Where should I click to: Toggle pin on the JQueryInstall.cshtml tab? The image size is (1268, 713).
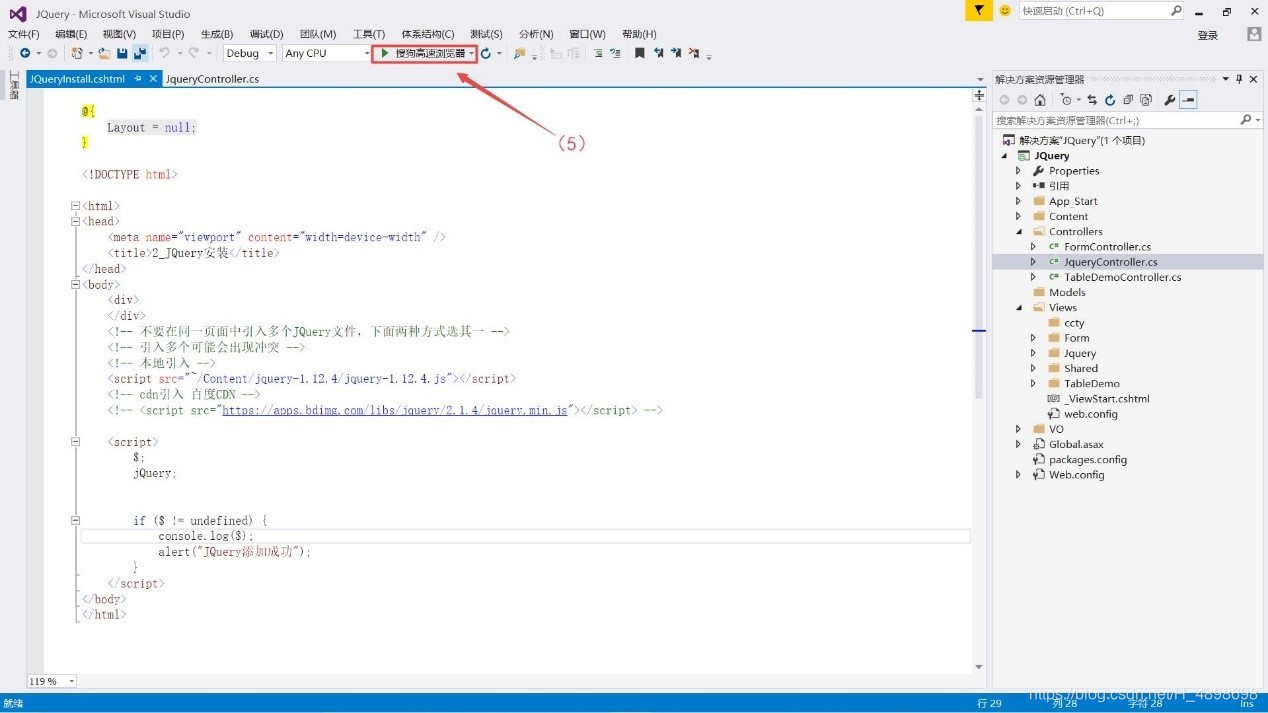[138, 78]
